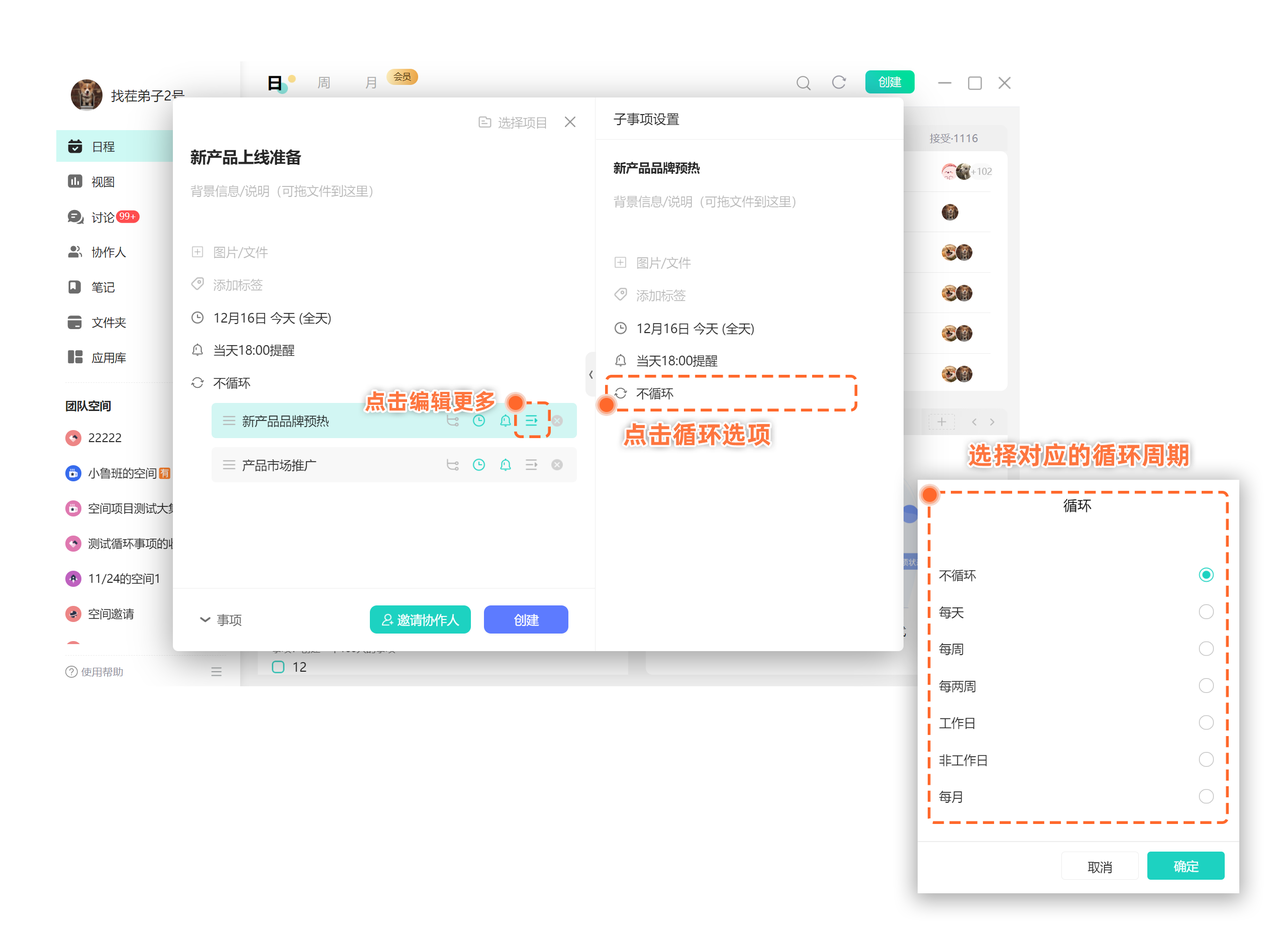The height and width of the screenshot is (938, 1280).
Task: Open the 应用库 sidebar item
Action: click(x=108, y=357)
